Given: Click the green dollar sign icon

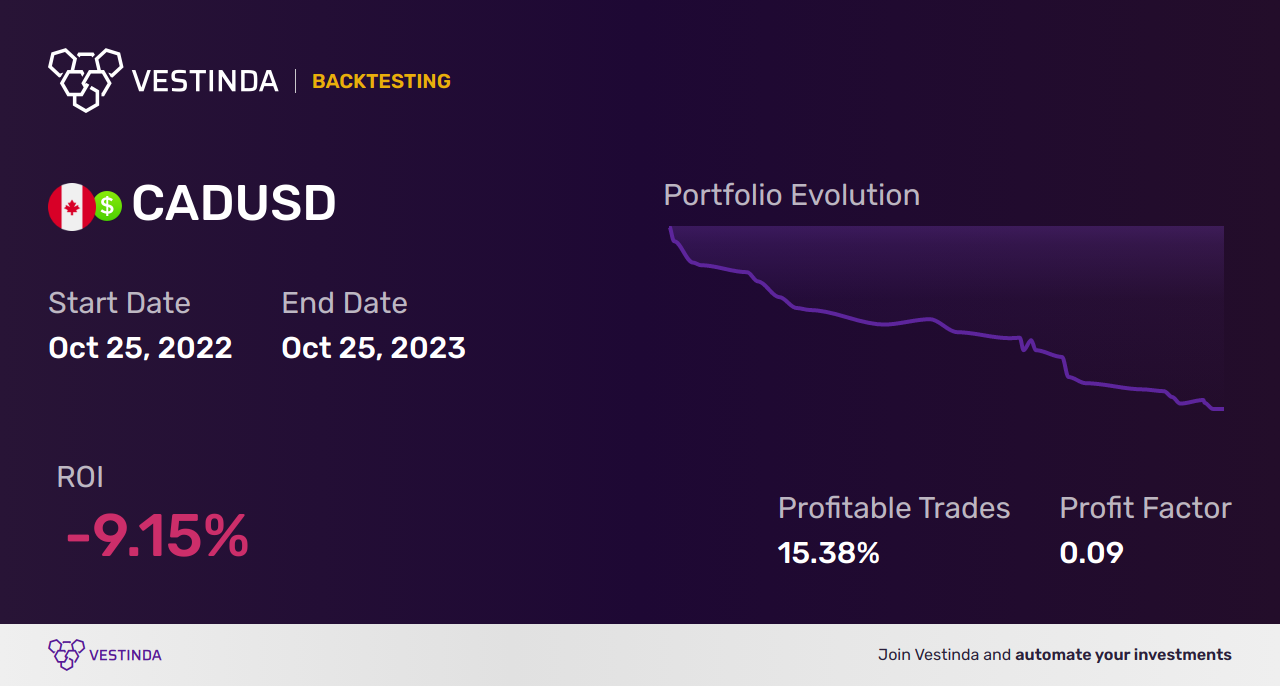Looking at the screenshot, I should (107, 207).
